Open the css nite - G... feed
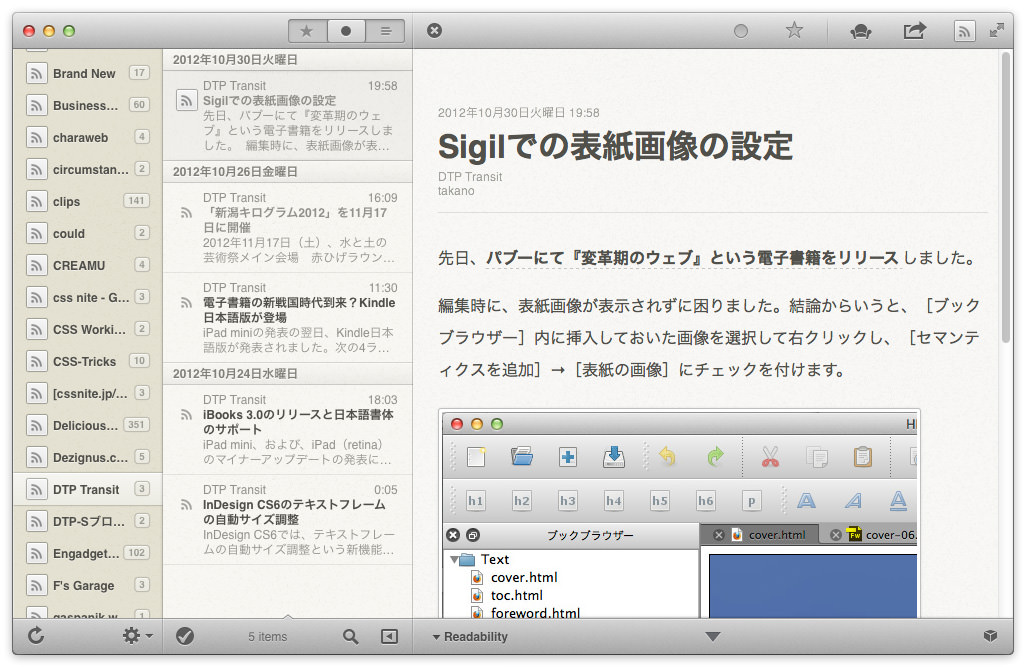Image resolution: width=1026 pixels, height=667 pixels. point(88,298)
